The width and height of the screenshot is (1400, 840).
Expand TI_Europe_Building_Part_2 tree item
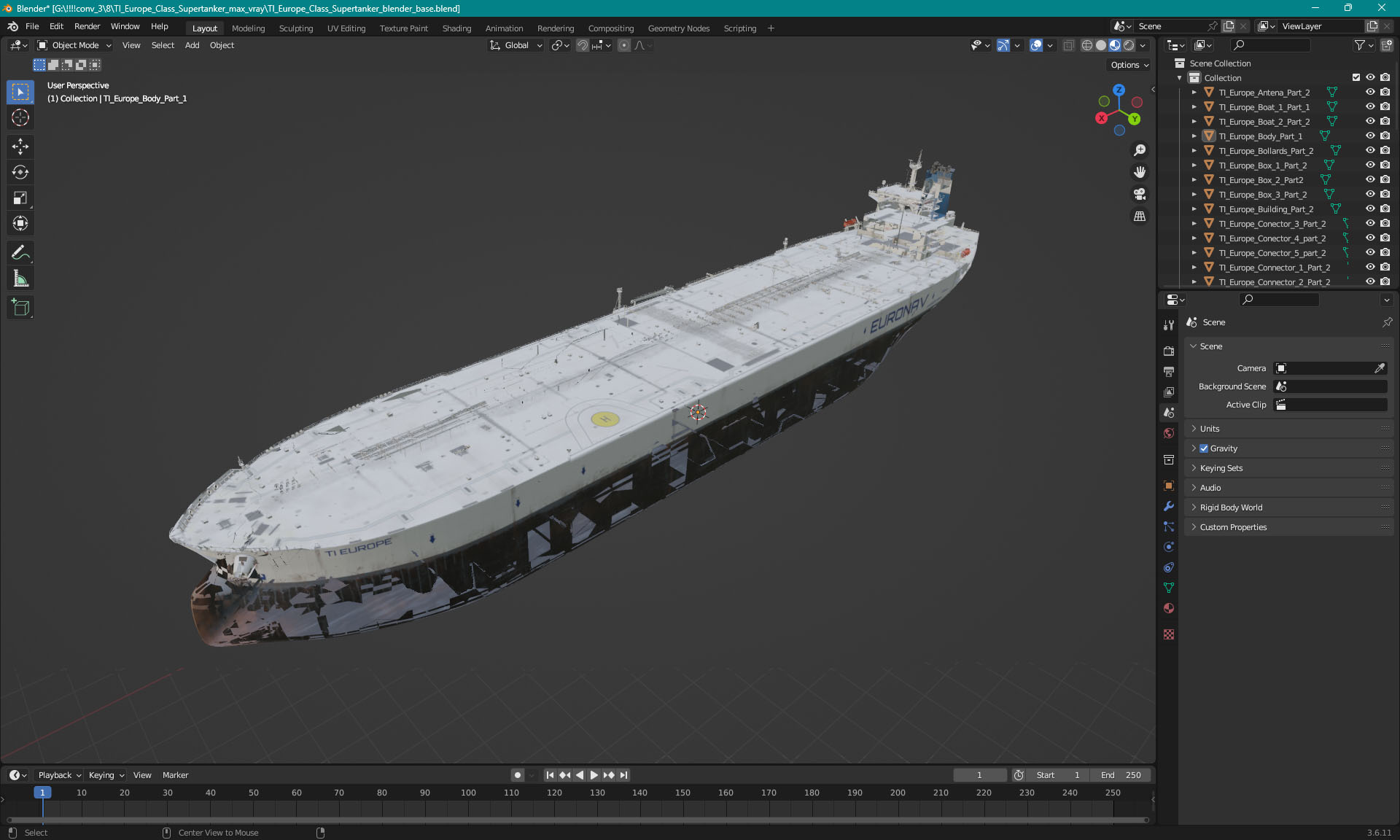point(1194,209)
